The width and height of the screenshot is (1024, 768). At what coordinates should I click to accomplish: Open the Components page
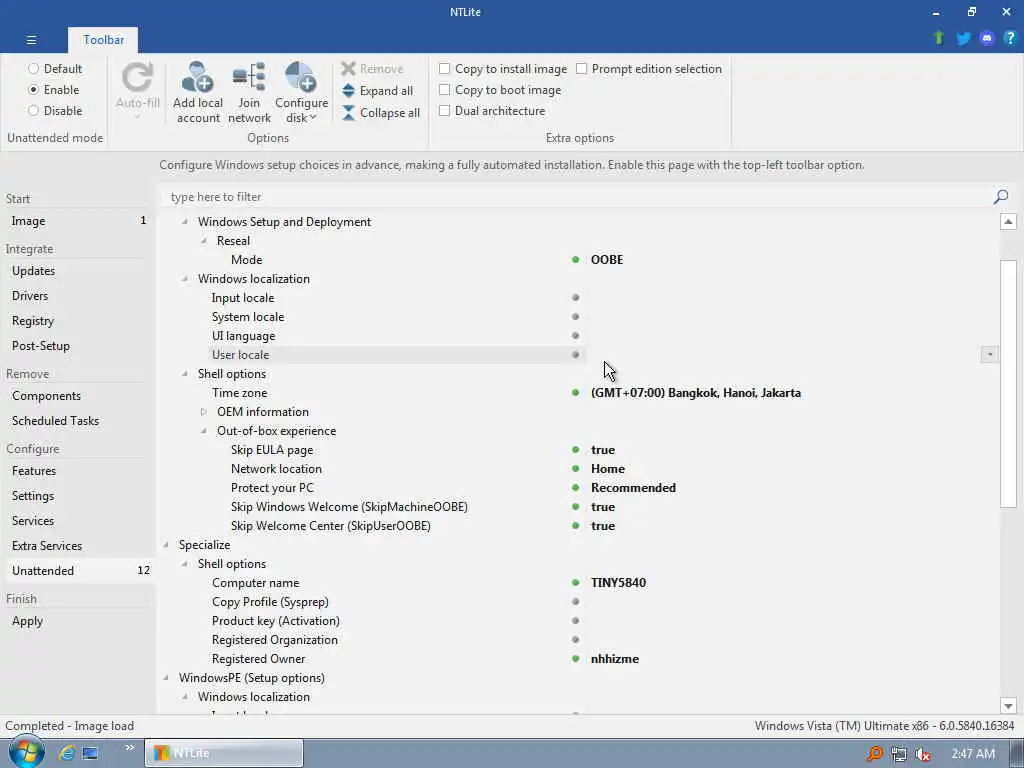78,396
